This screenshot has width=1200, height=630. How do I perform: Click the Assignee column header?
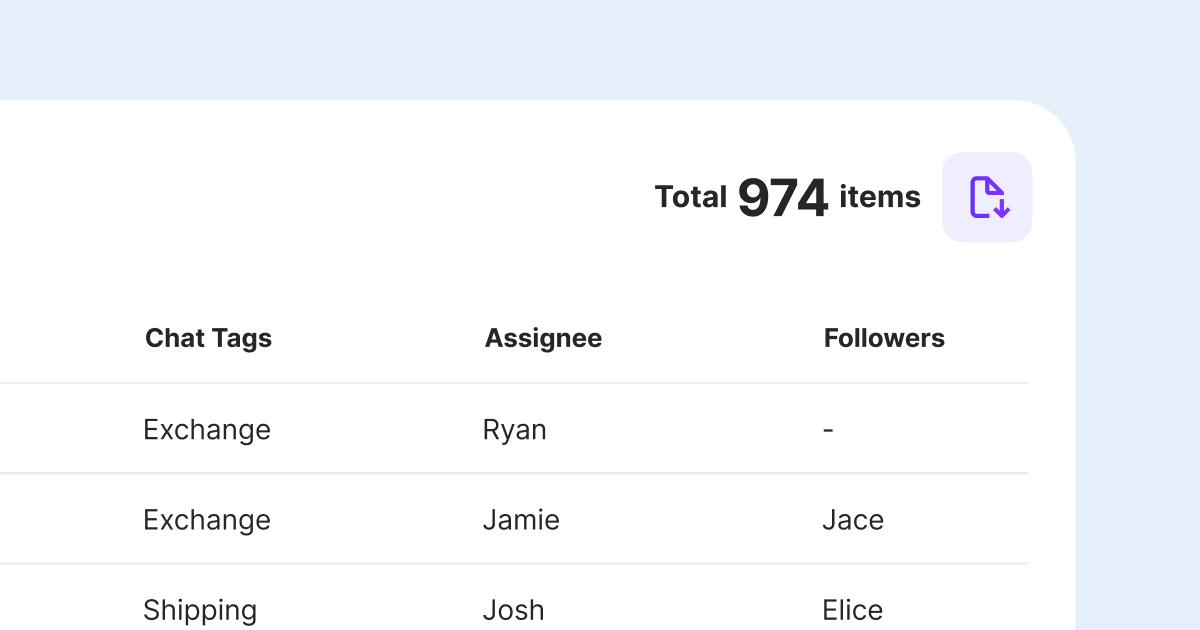coord(543,338)
